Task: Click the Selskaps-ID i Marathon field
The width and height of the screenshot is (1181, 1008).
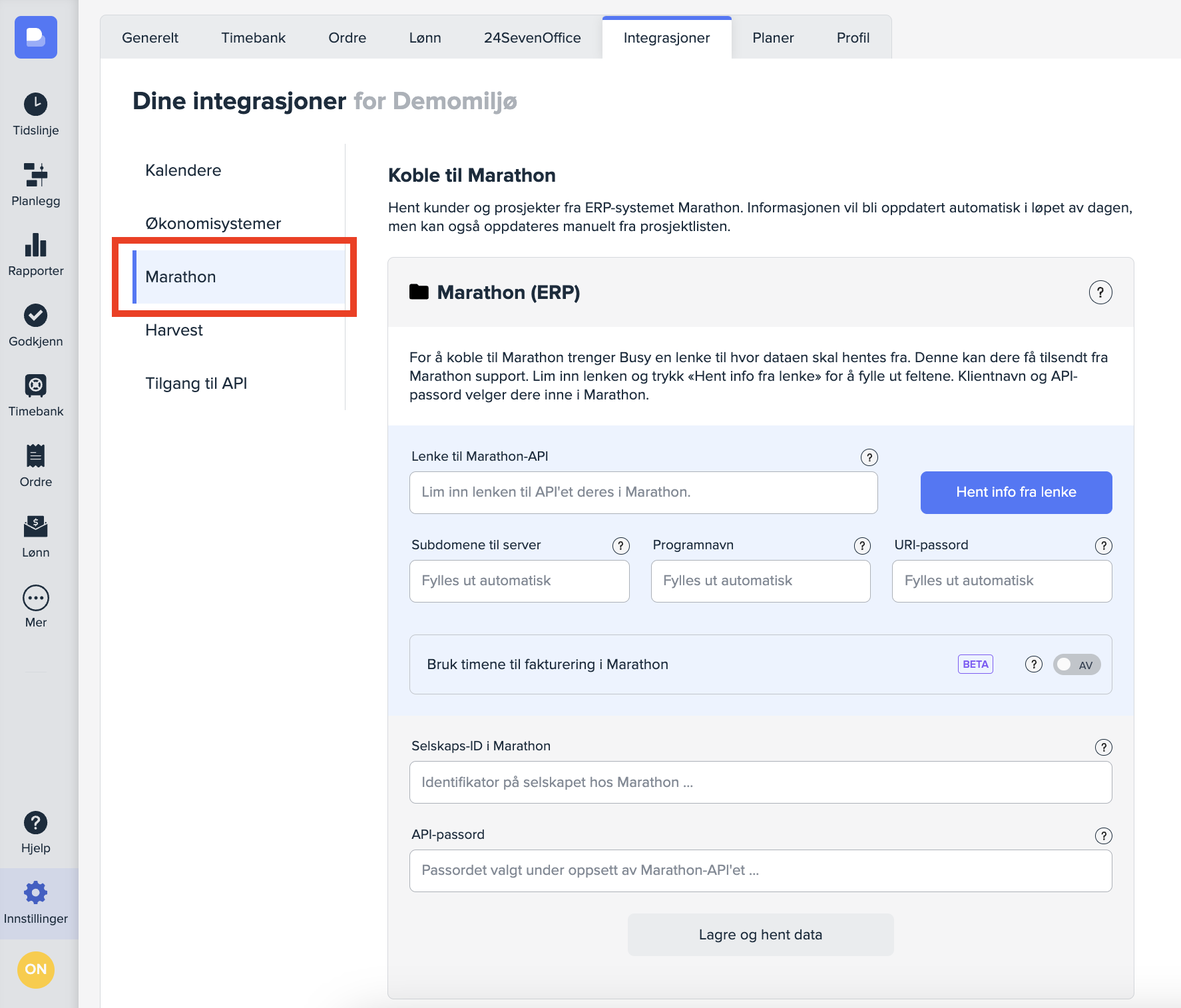Action: pos(760,782)
